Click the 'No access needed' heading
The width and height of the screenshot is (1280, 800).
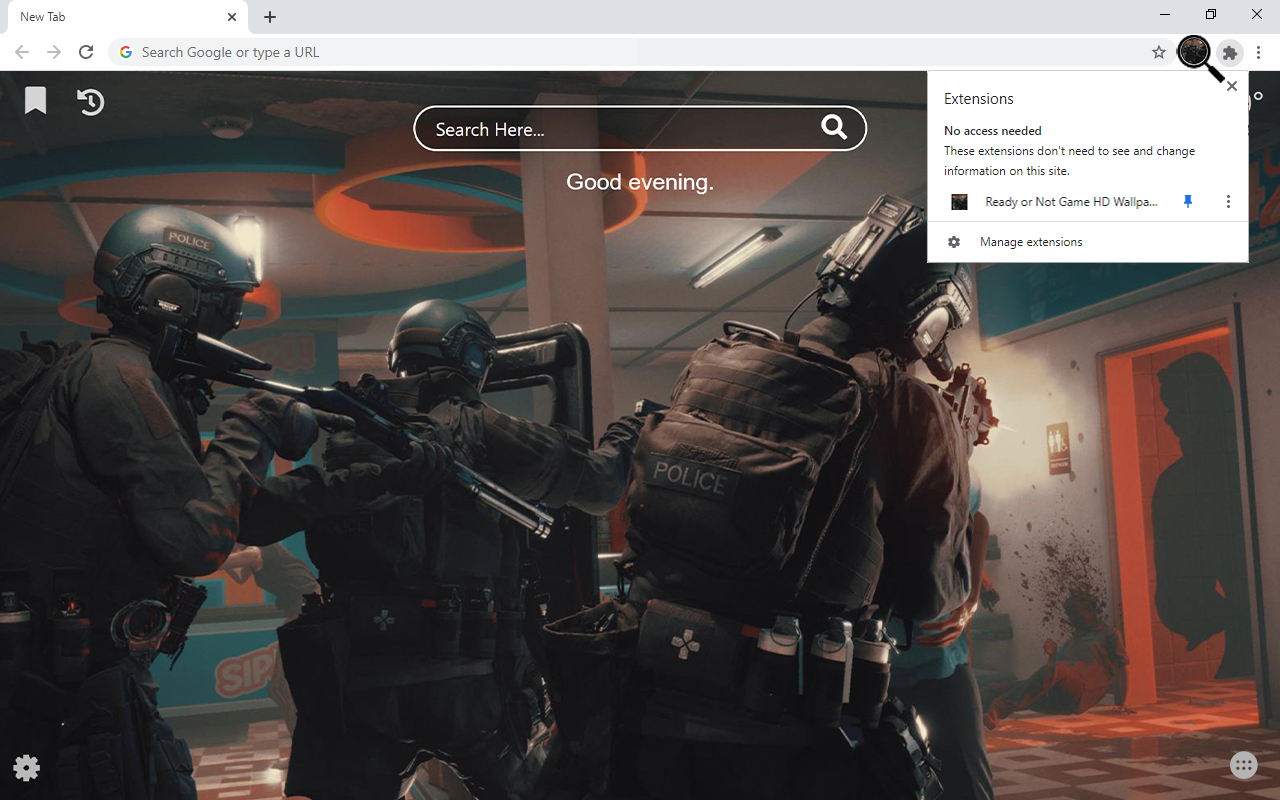pyautogui.click(x=993, y=131)
